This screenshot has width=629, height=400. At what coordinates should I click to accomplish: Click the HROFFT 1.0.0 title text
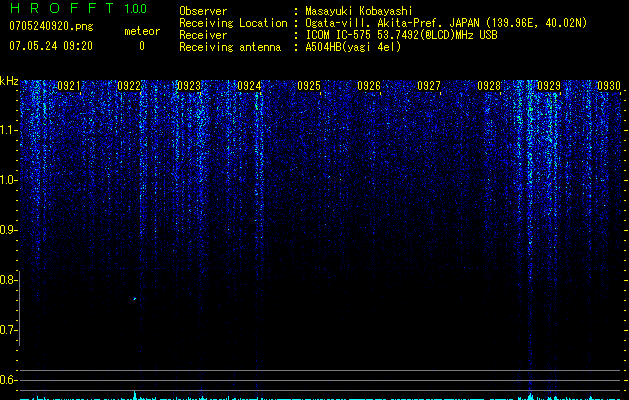[x=78, y=8]
